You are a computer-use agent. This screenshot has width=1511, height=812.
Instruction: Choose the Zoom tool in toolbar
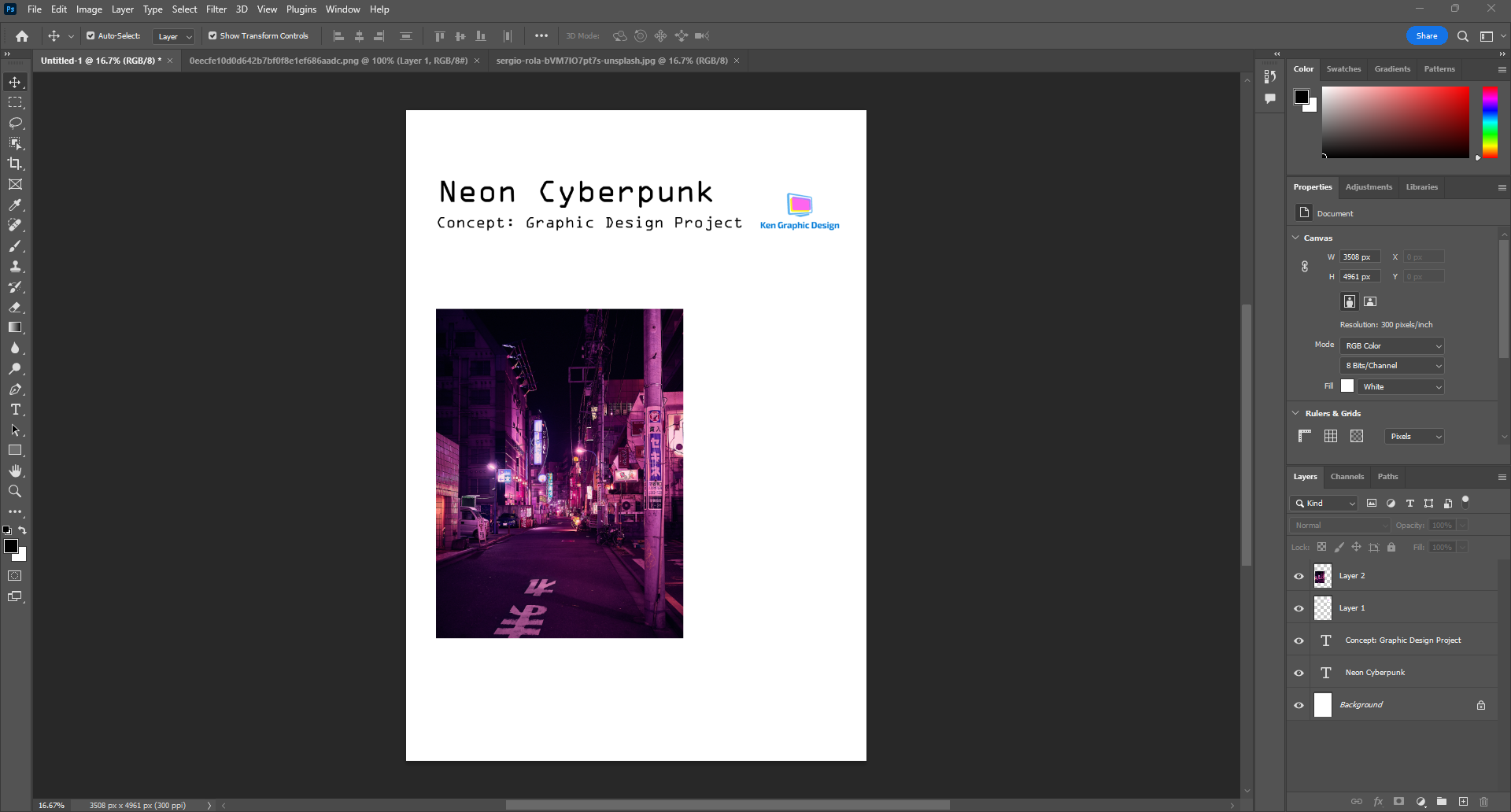tap(15, 491)
